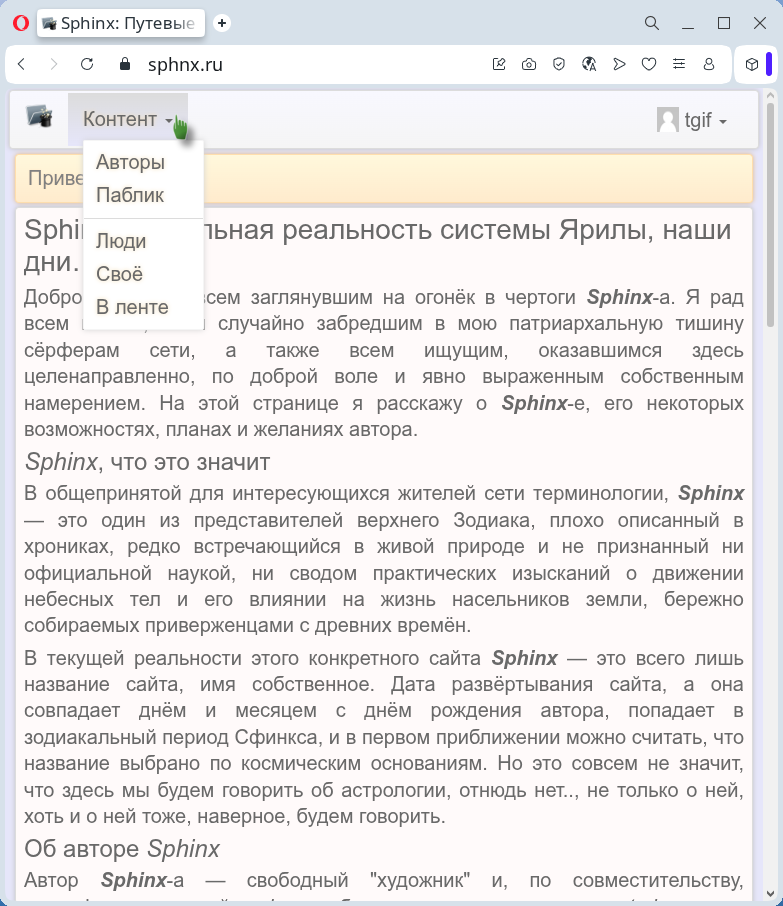This screenshot has width=783, height=906.
Task: Open the Easy Setup sliders icon
Action: [679, 64]
